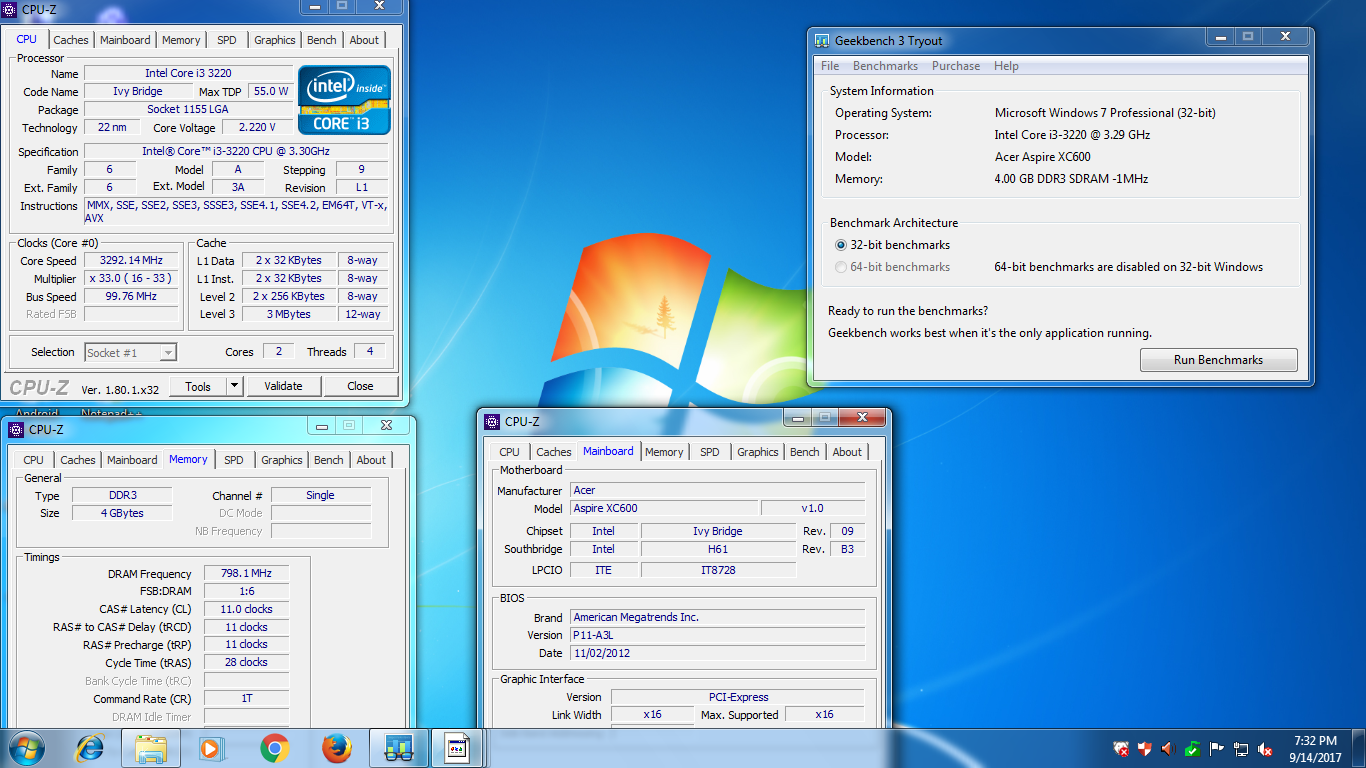This screenshot has width=1366, height=768.
Task: Open the network connection tray icon
Action: 1241,748
